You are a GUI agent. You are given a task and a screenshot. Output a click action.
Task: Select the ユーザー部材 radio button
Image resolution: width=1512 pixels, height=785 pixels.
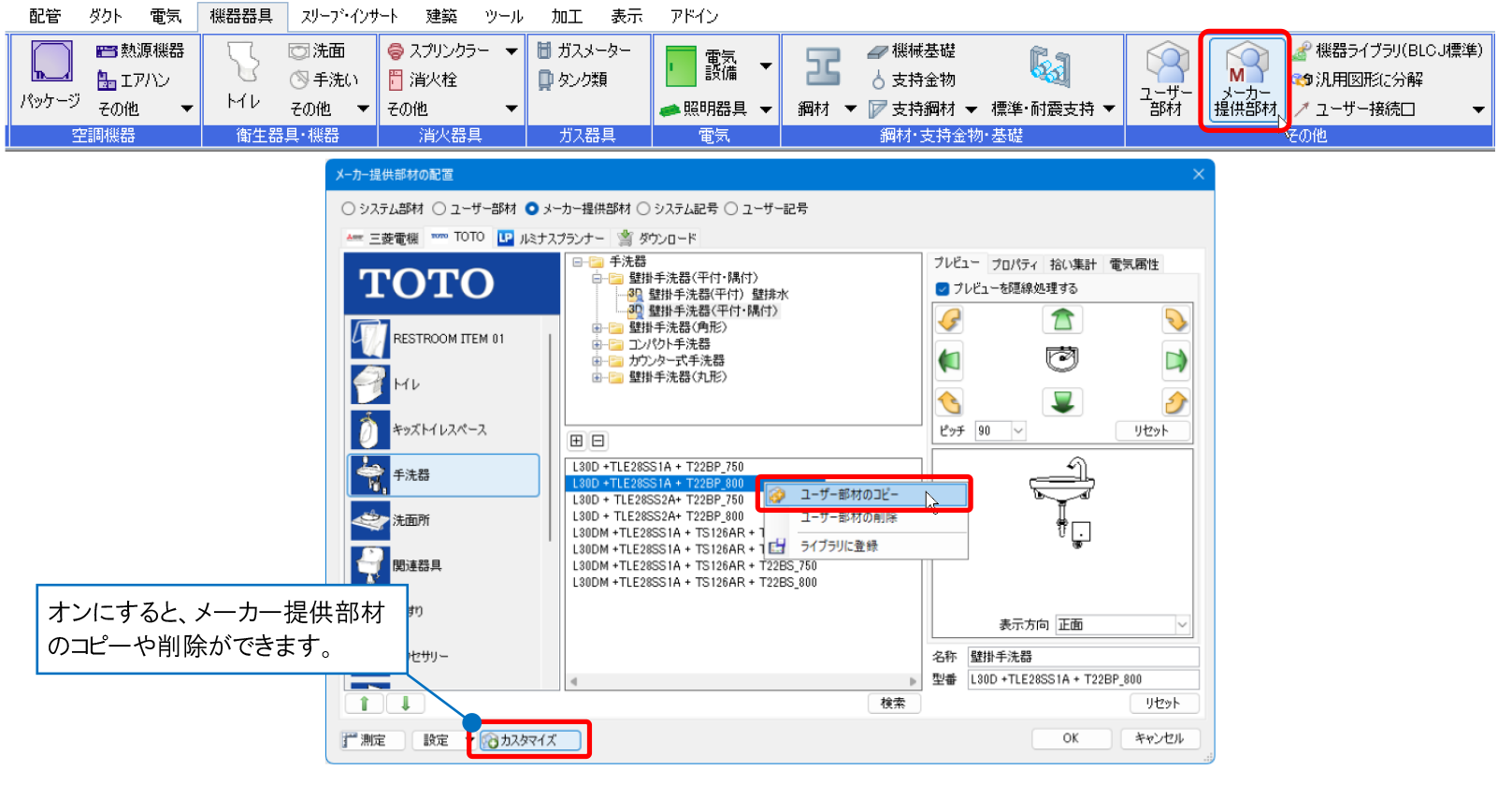pos(439,209)
